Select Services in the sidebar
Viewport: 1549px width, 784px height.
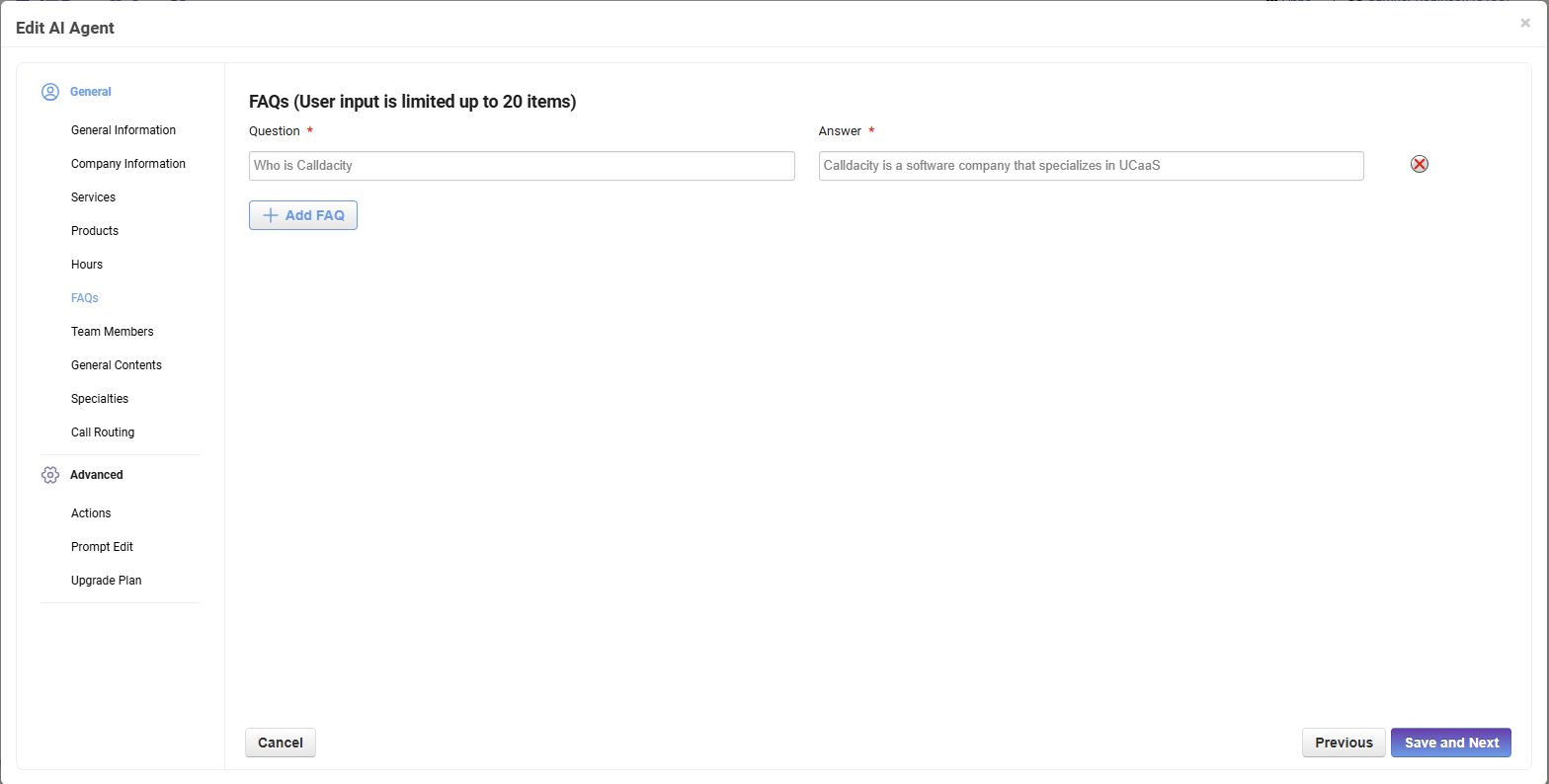click(93, 197)
